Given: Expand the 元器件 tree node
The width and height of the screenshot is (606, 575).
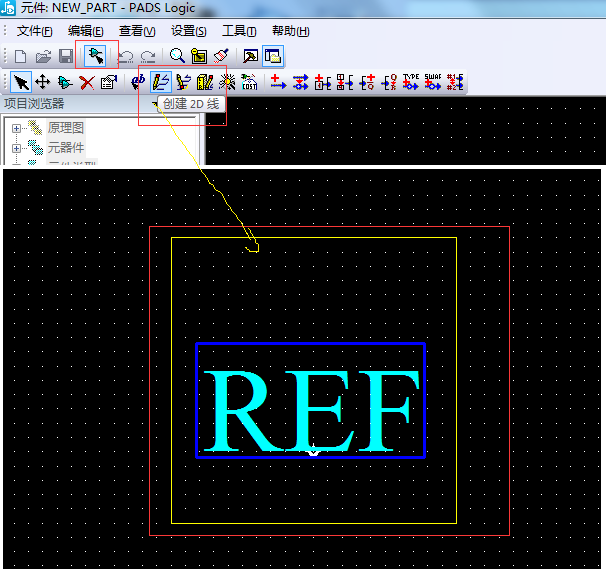Looking at the screenshot, I should pos(16,148).
